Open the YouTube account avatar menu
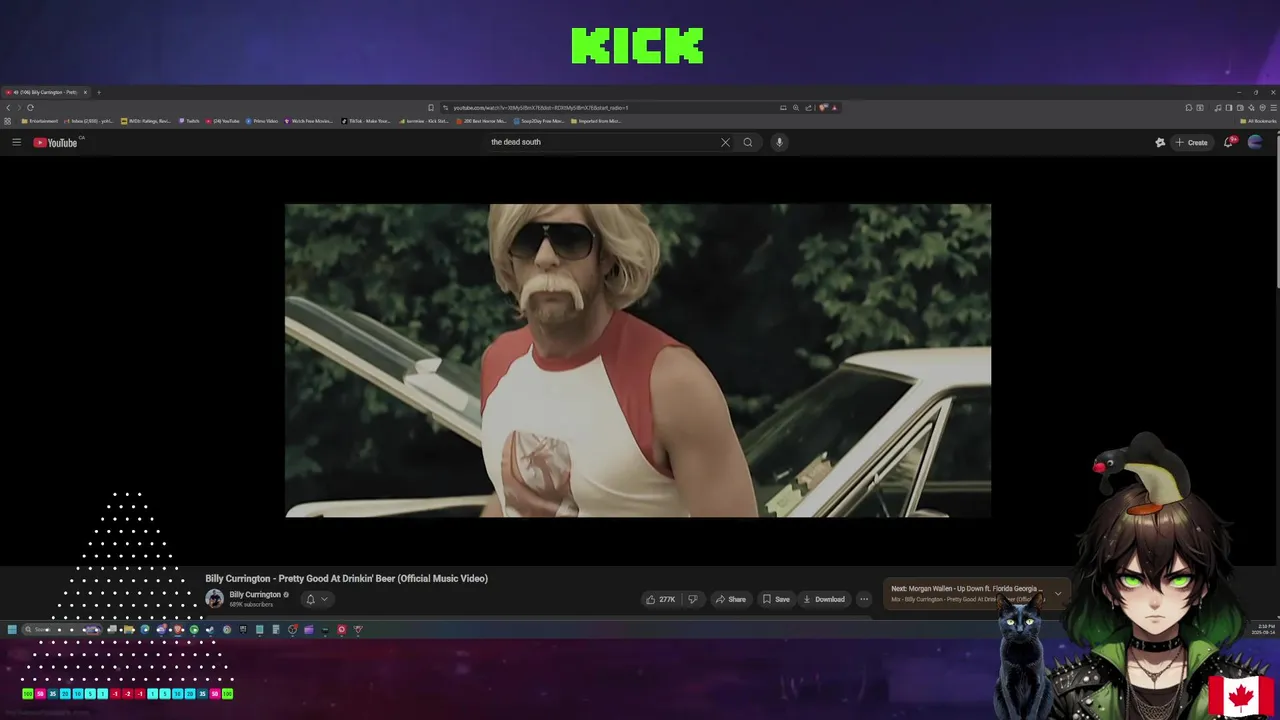Viewport: 1280px width, 720px height. coord(1255,142)
